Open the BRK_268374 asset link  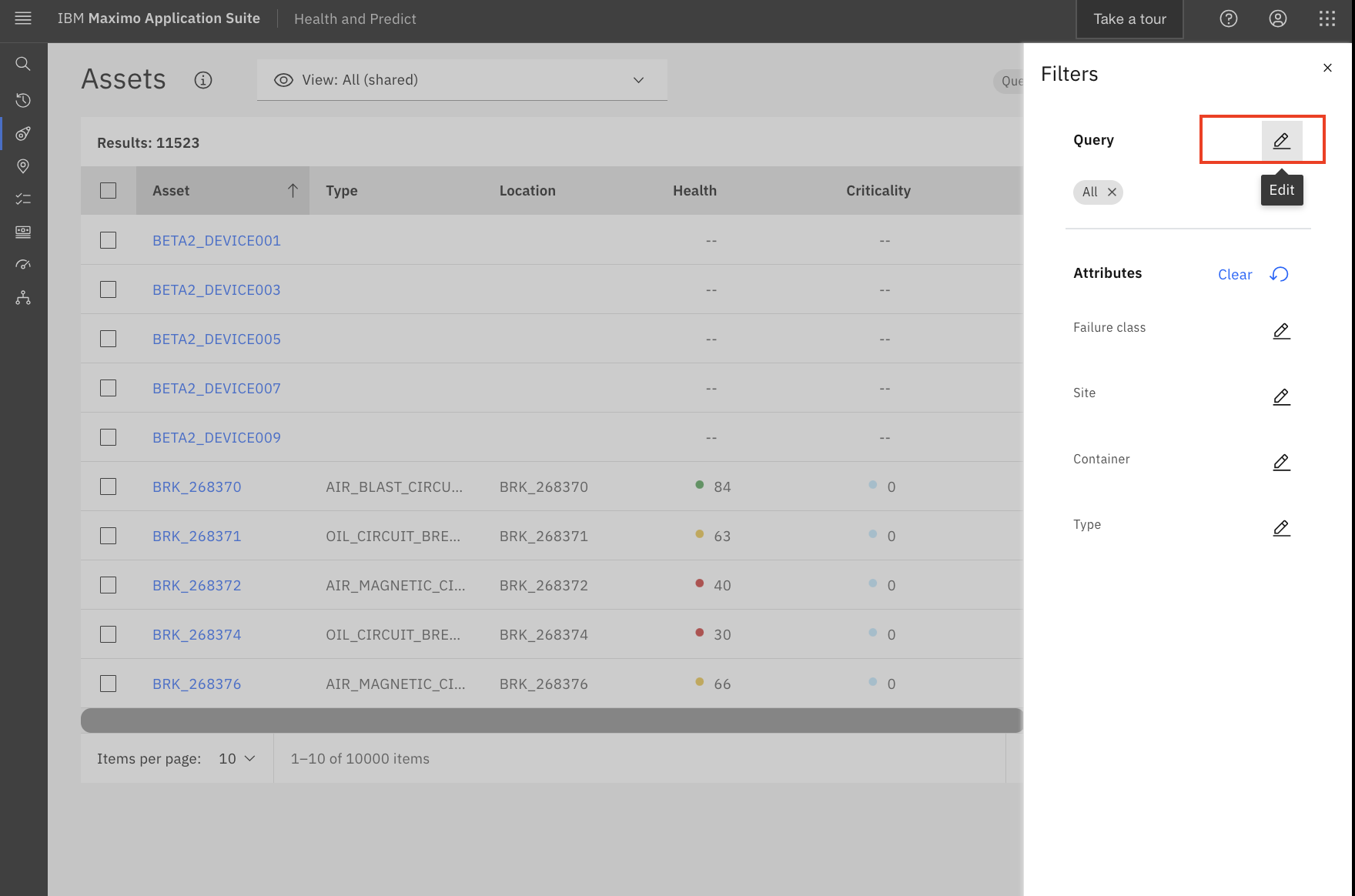coord(197,635)
